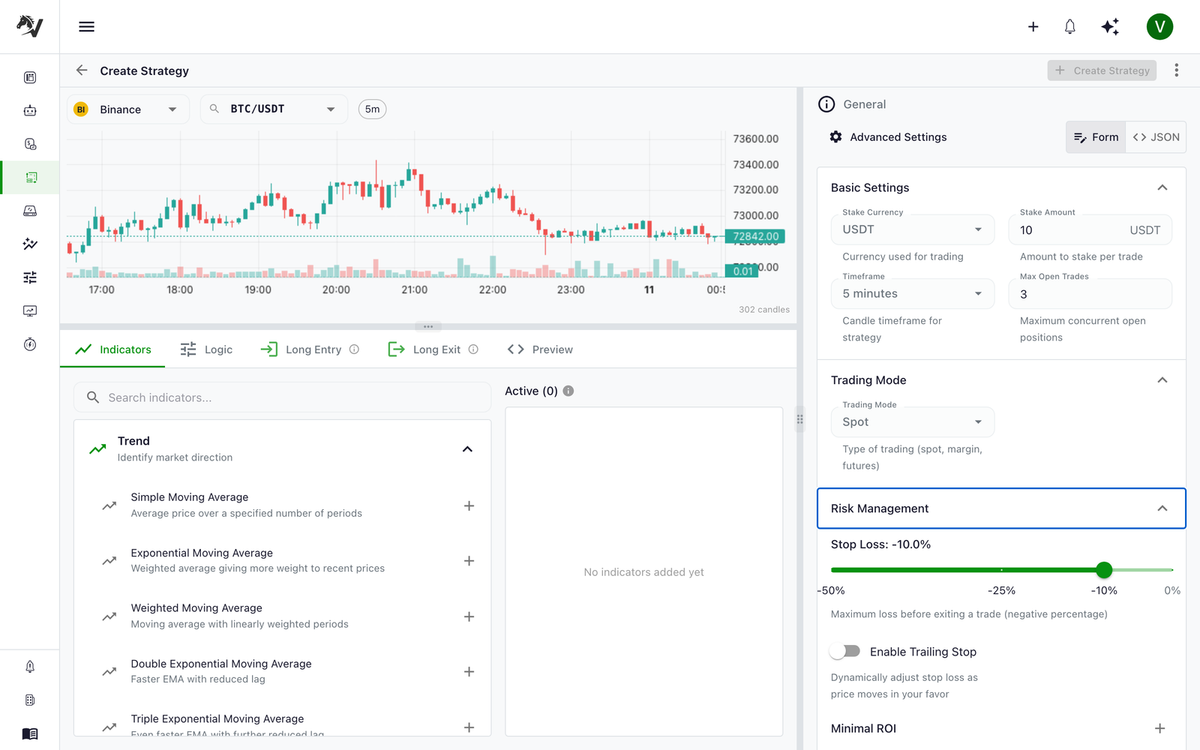Add Exponential Moving Average indicator
This screenshot has width=1200, height=750.
469,561
